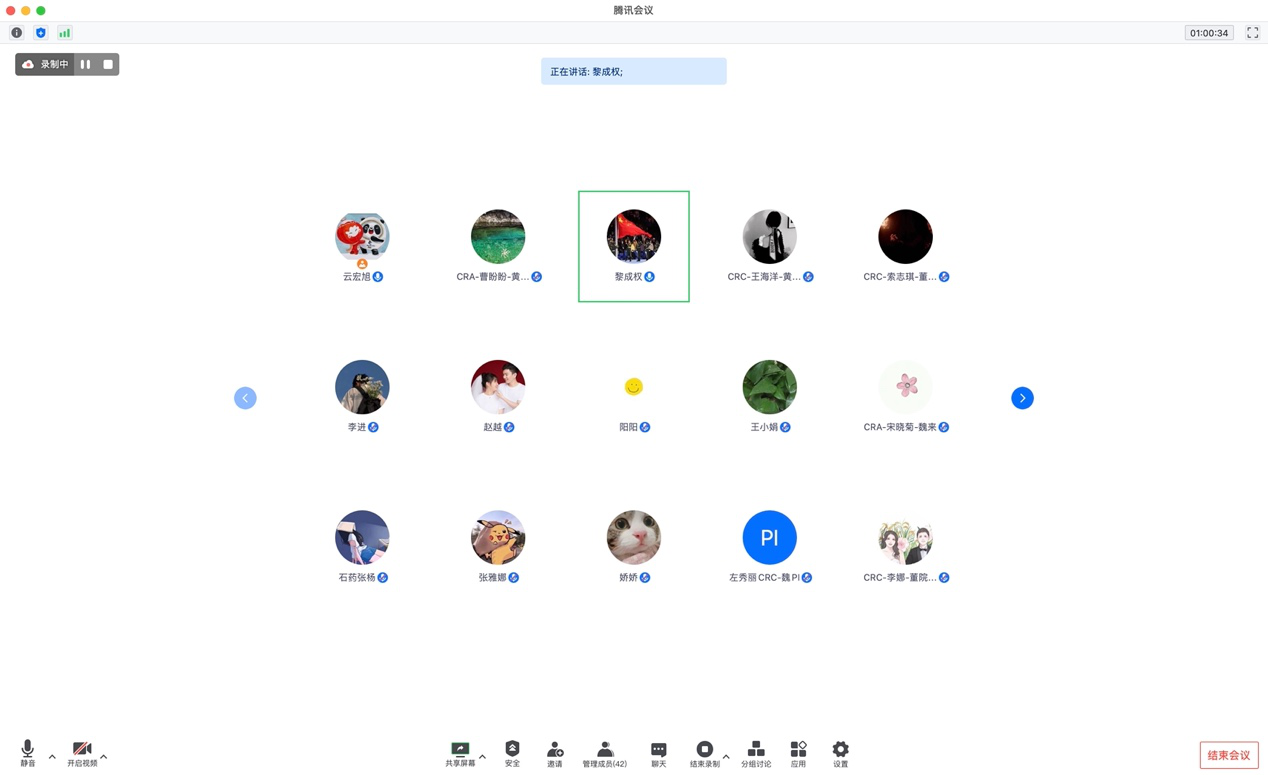
Task: Expand video options arrow beside 开启视频
Action: point(103,757)
